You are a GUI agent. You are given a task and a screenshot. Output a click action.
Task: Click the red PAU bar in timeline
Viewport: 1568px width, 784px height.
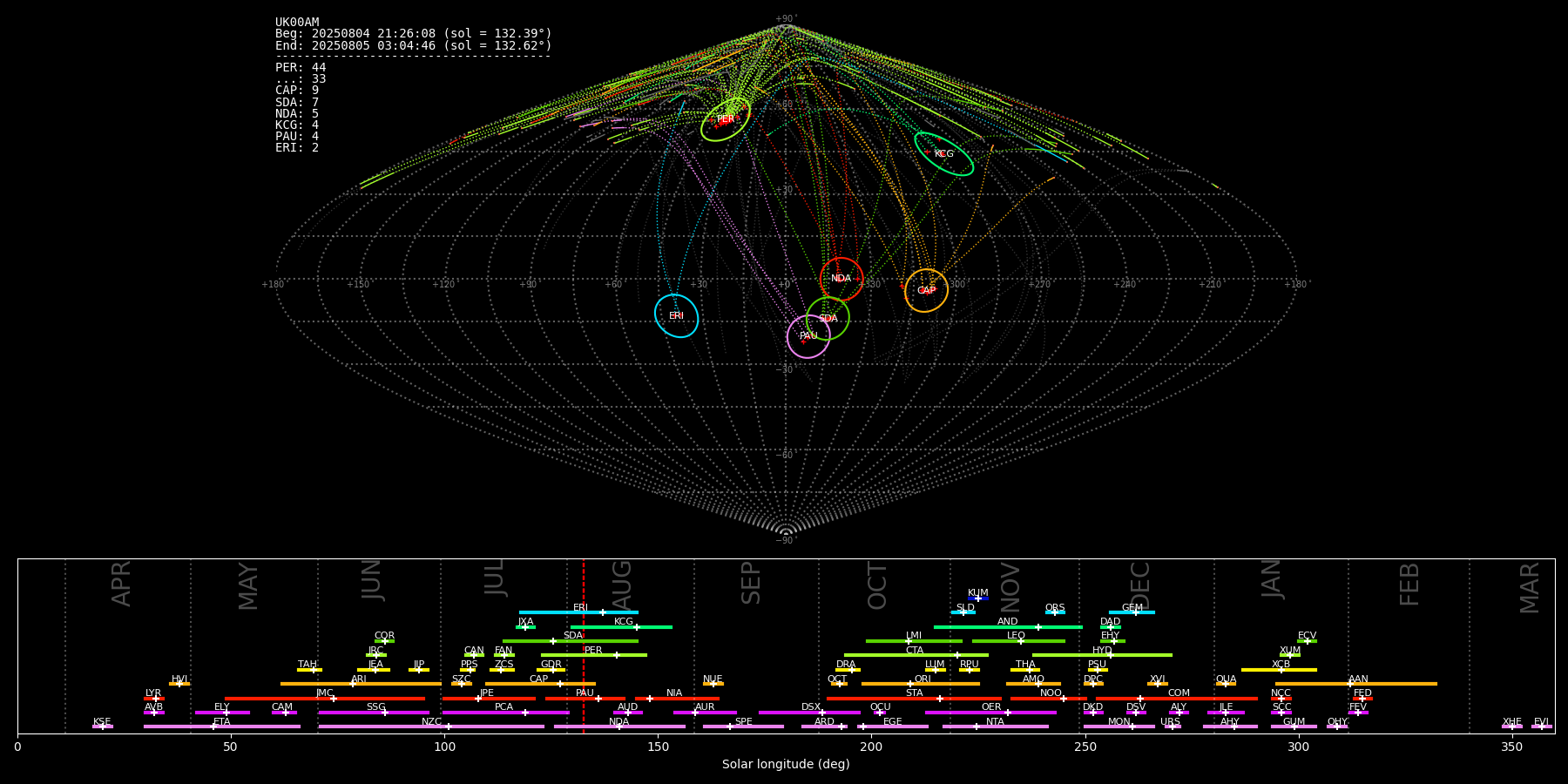pyautogui.click(x=585, y=698)
